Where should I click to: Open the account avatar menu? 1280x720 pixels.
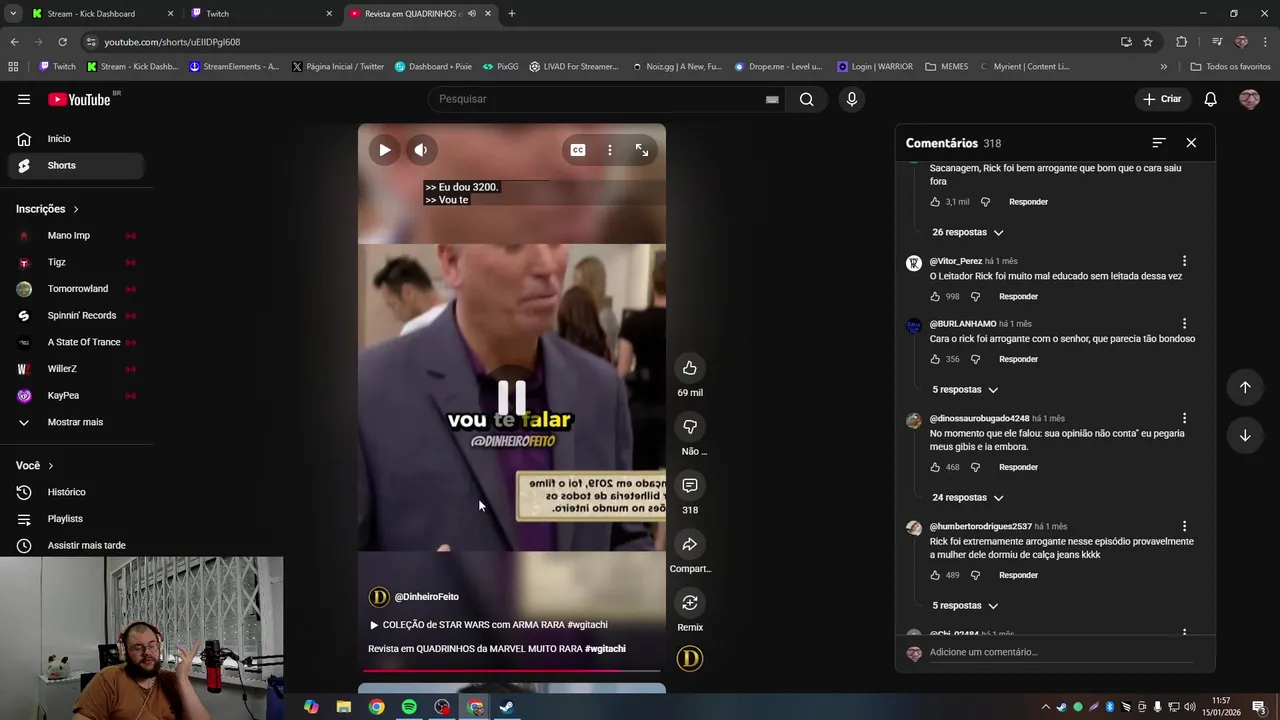point(1249,99)
